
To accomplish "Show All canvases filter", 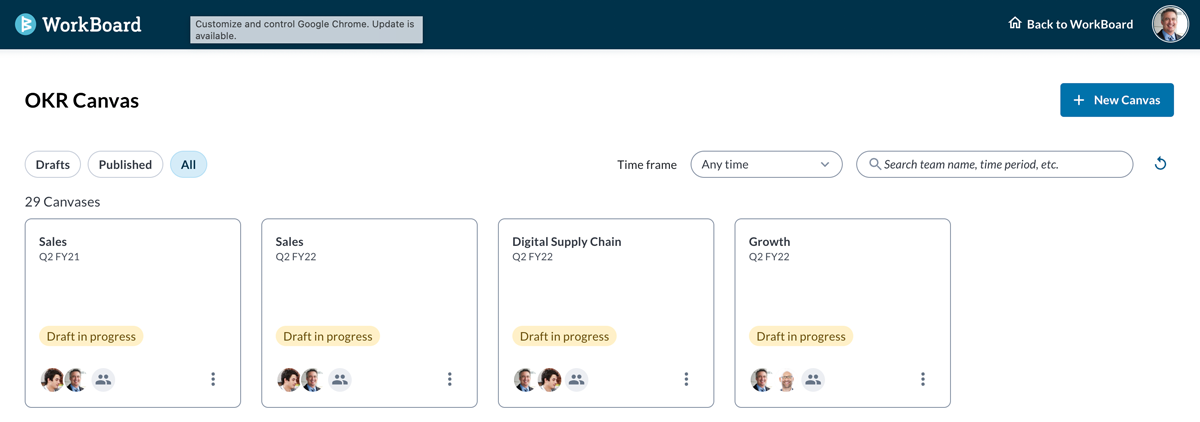I will point(188,164).
